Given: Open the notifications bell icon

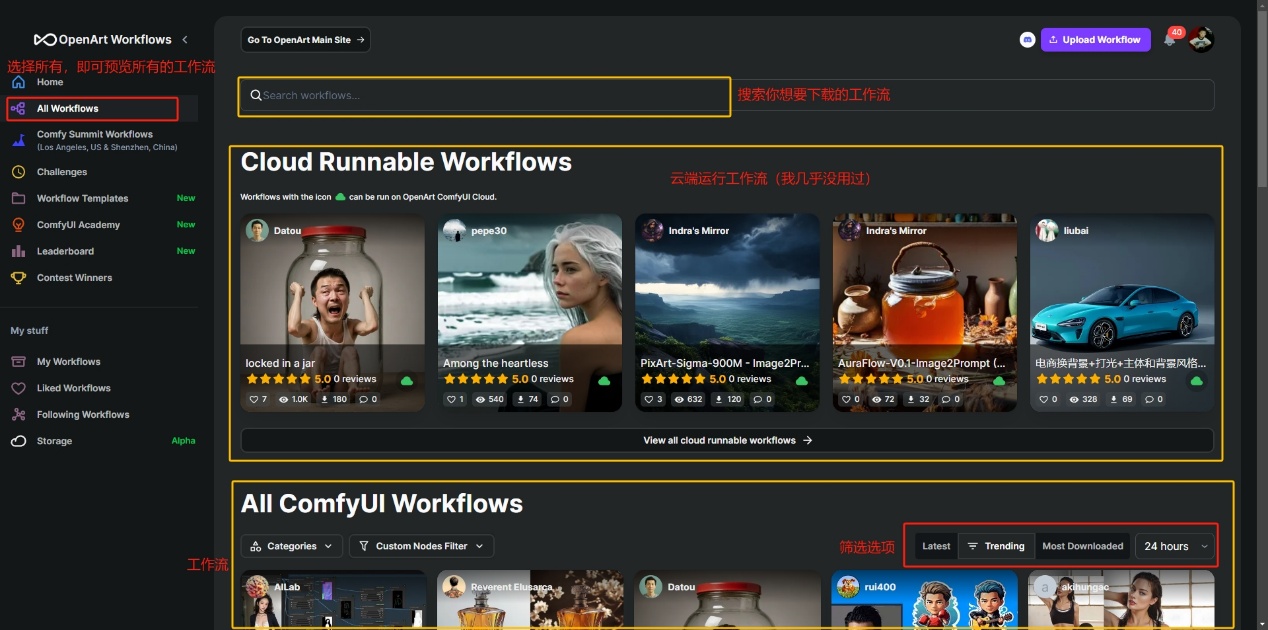Looking at the screenshot, I should [1169, 40].
